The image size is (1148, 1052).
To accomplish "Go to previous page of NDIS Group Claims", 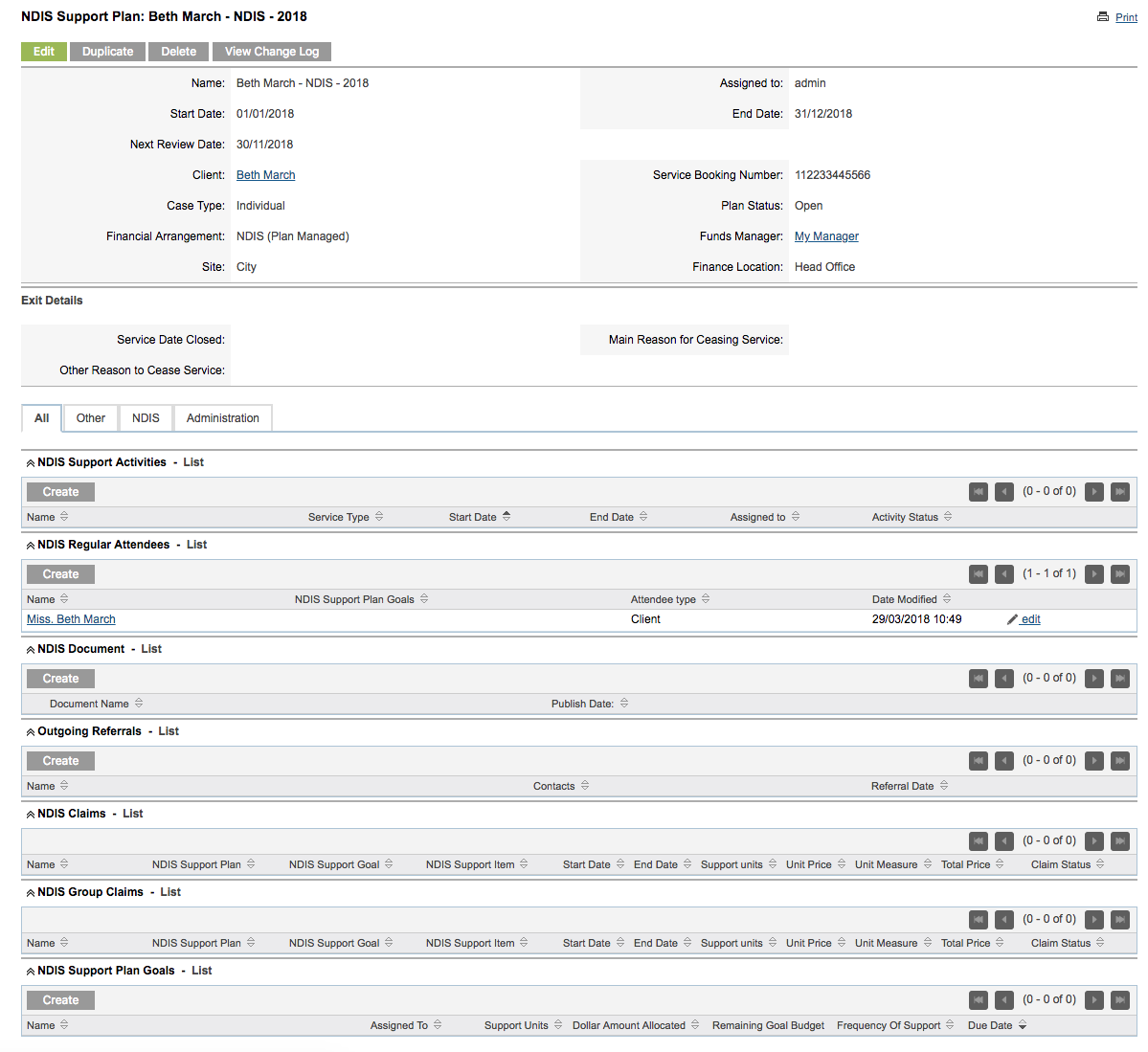I will (1004, 920).
